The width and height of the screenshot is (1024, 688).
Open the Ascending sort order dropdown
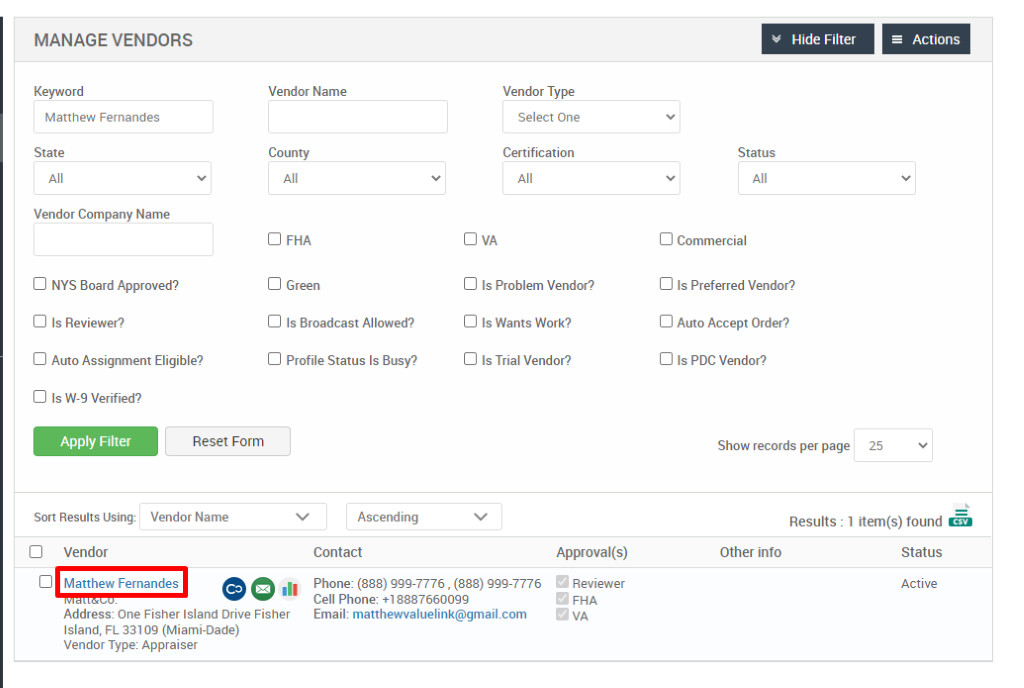(423, 516)
